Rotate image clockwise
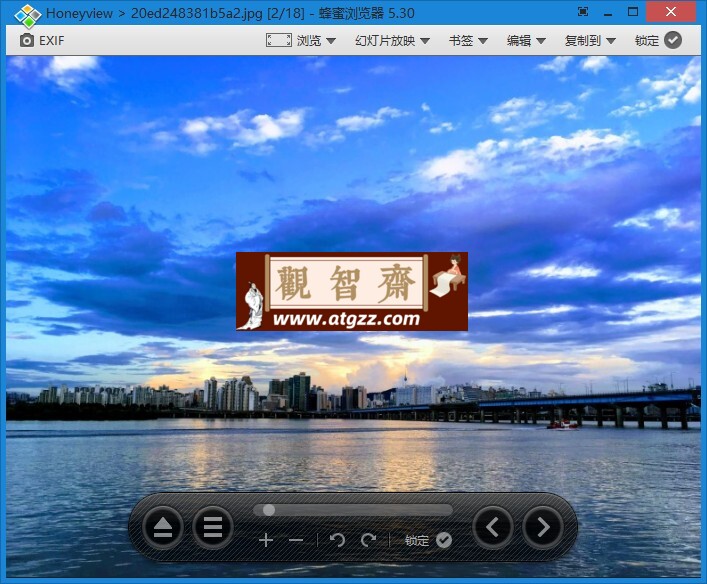This screenshot has height=584, width=707. [368, 540]
